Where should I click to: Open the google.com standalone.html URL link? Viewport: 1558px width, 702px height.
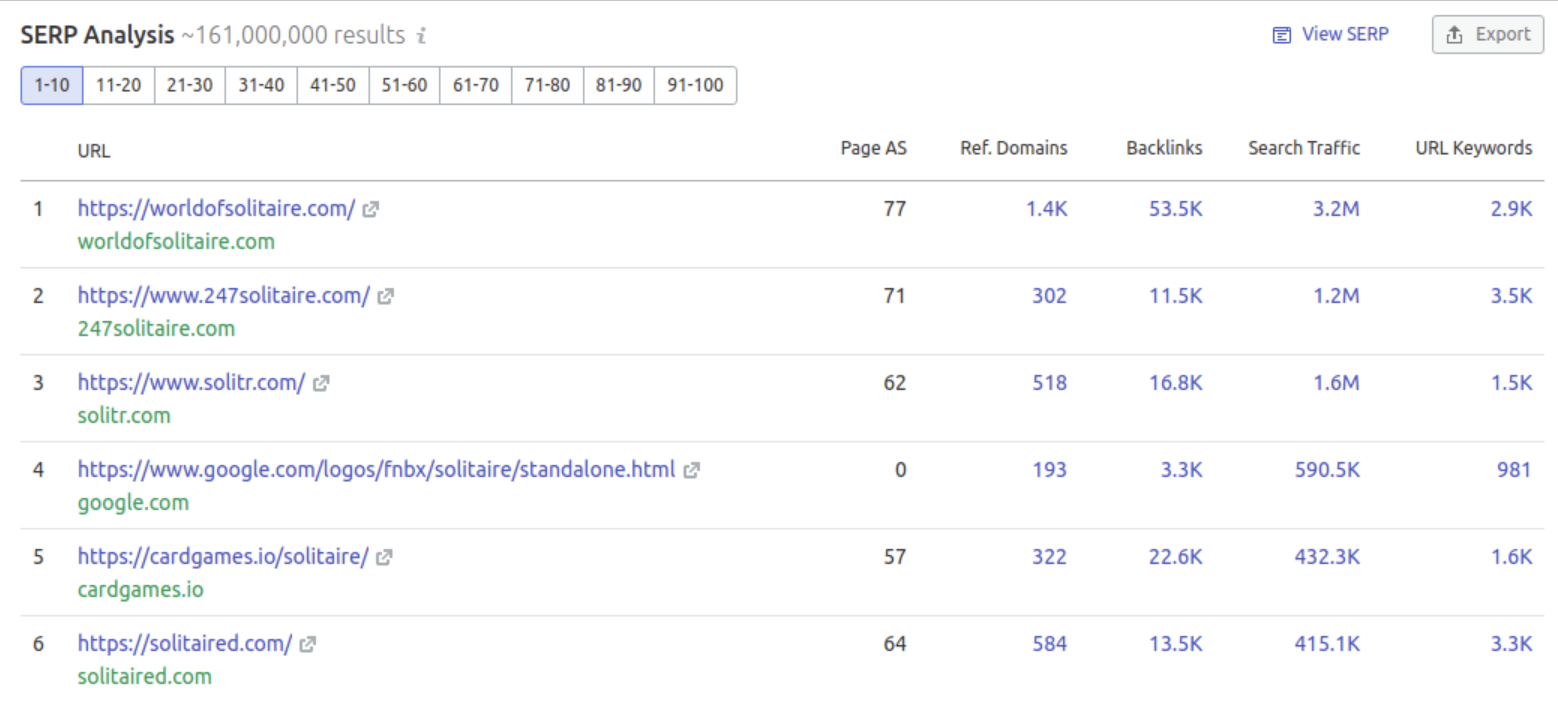[x=377, y=470]
